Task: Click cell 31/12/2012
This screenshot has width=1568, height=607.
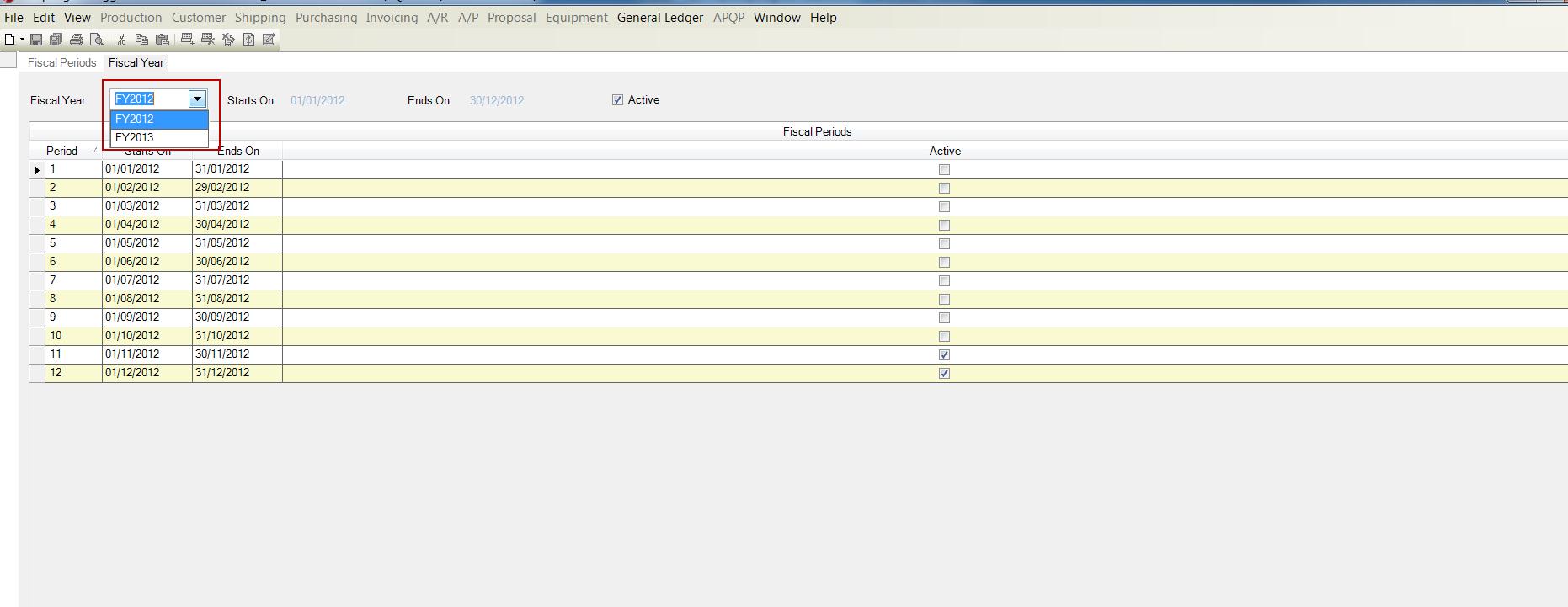Action: (237, 373)
